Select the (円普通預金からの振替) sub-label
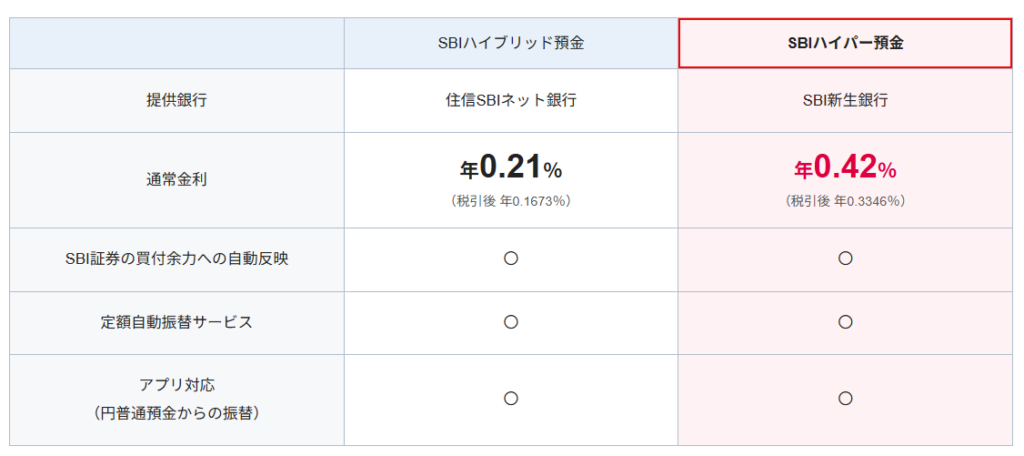1024x456 pixels. coord(176,412)
